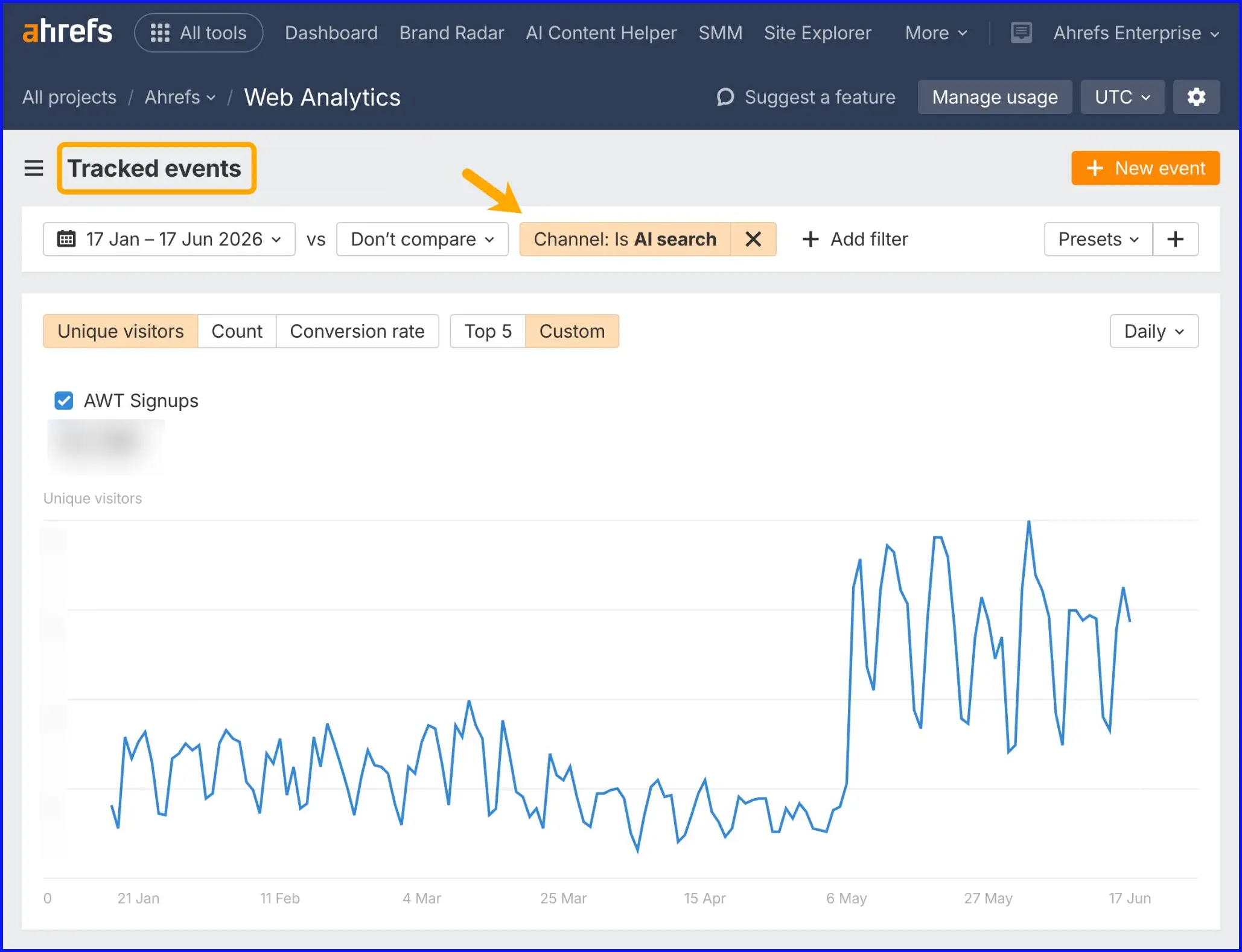The image size is (1242, 952).
Task: Click Suggest a feature
Action: click(x=806, y=97)
